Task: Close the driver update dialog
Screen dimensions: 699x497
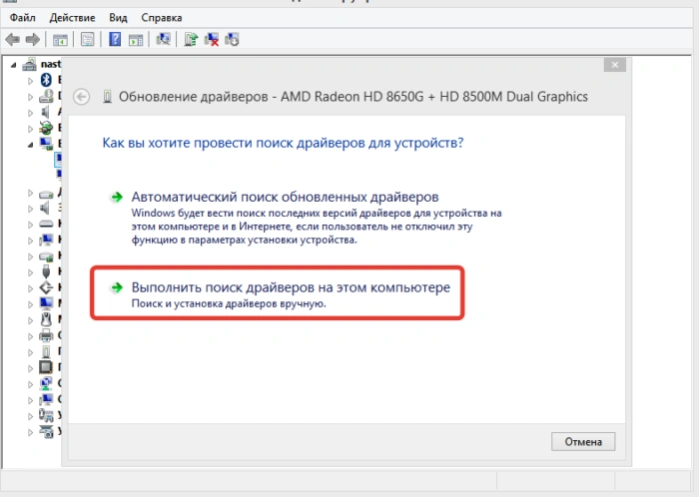Action: pos(615,65)
